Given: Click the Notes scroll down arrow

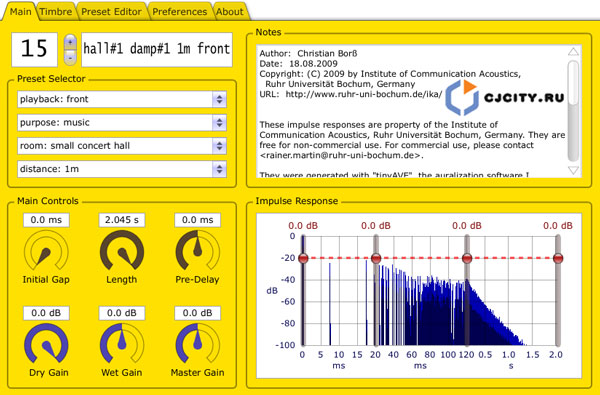Looking at the screenshot, I should click(x=573, y=170).
